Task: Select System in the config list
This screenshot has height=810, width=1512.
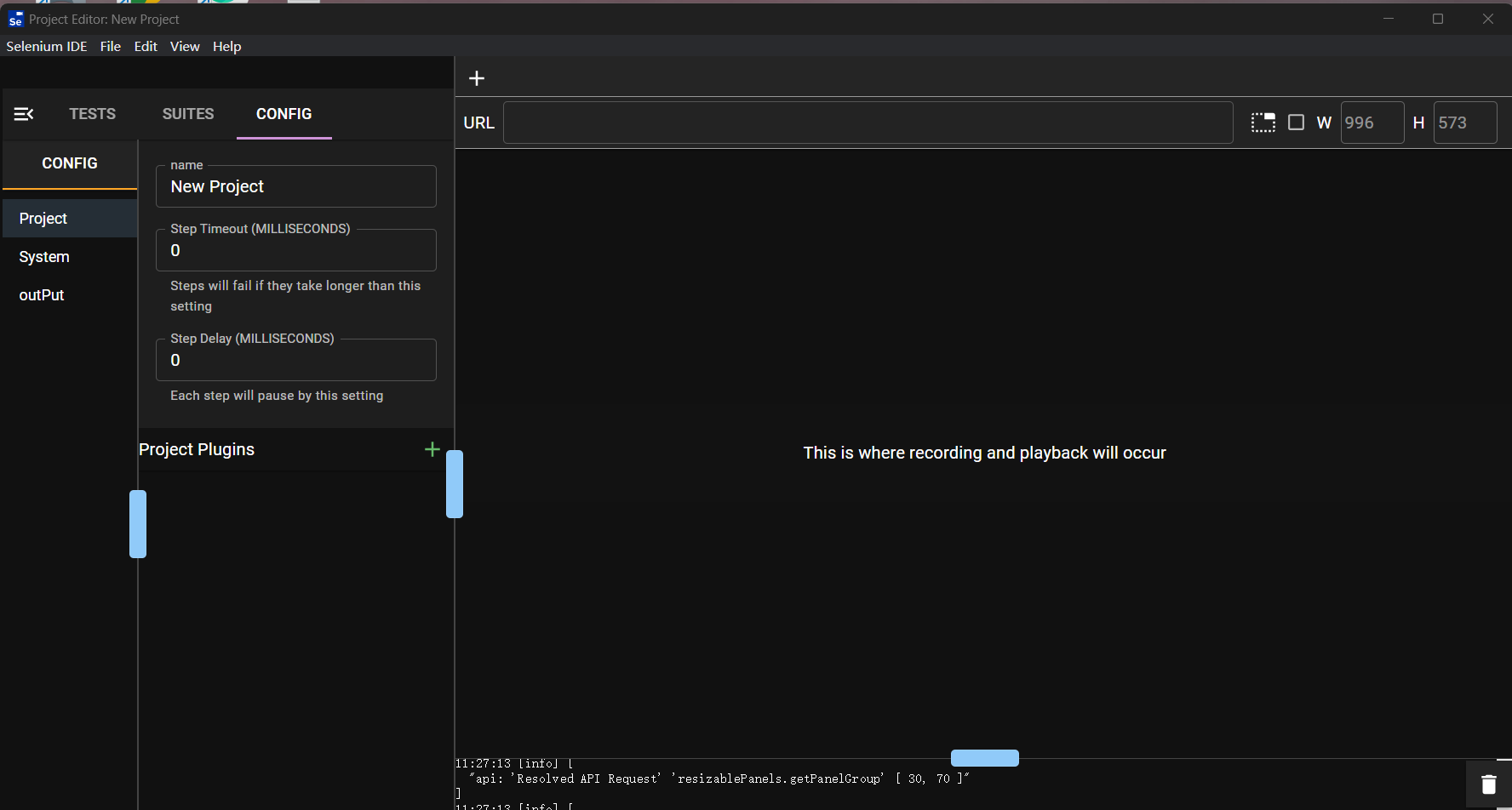Action: [70, 257]
